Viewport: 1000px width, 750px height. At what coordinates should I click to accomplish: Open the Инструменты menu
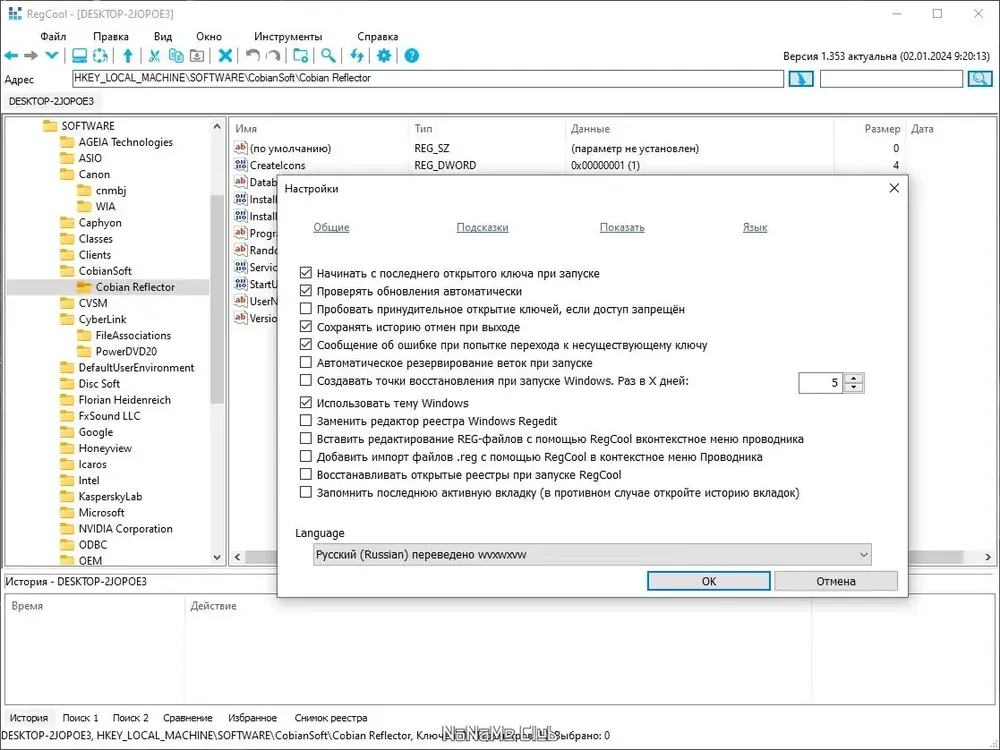pos(288,36)
